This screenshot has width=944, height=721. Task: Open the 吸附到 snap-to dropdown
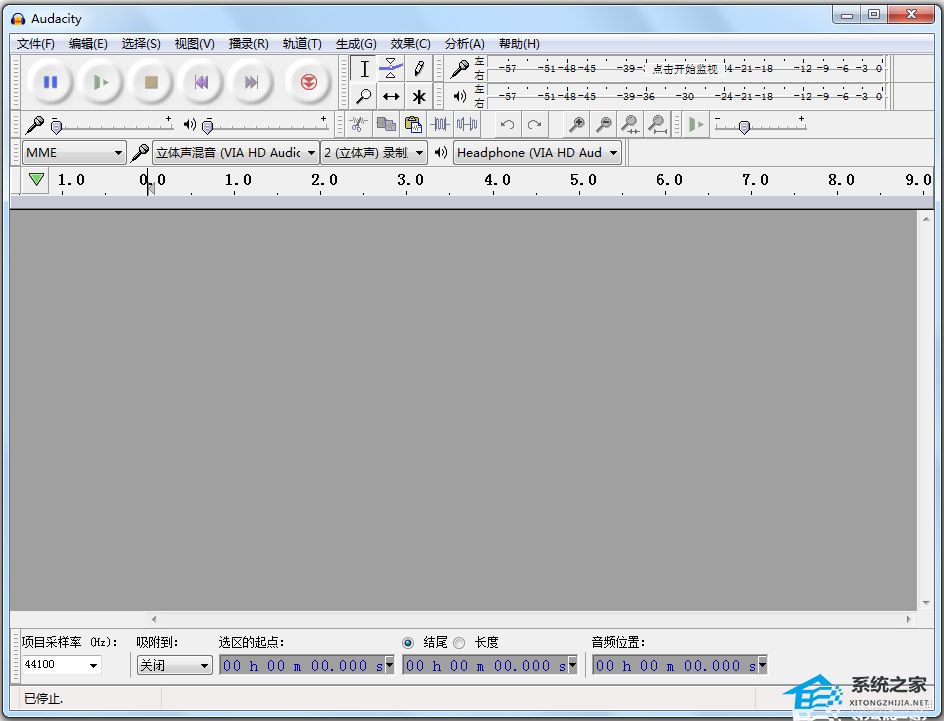click(175, 665)
